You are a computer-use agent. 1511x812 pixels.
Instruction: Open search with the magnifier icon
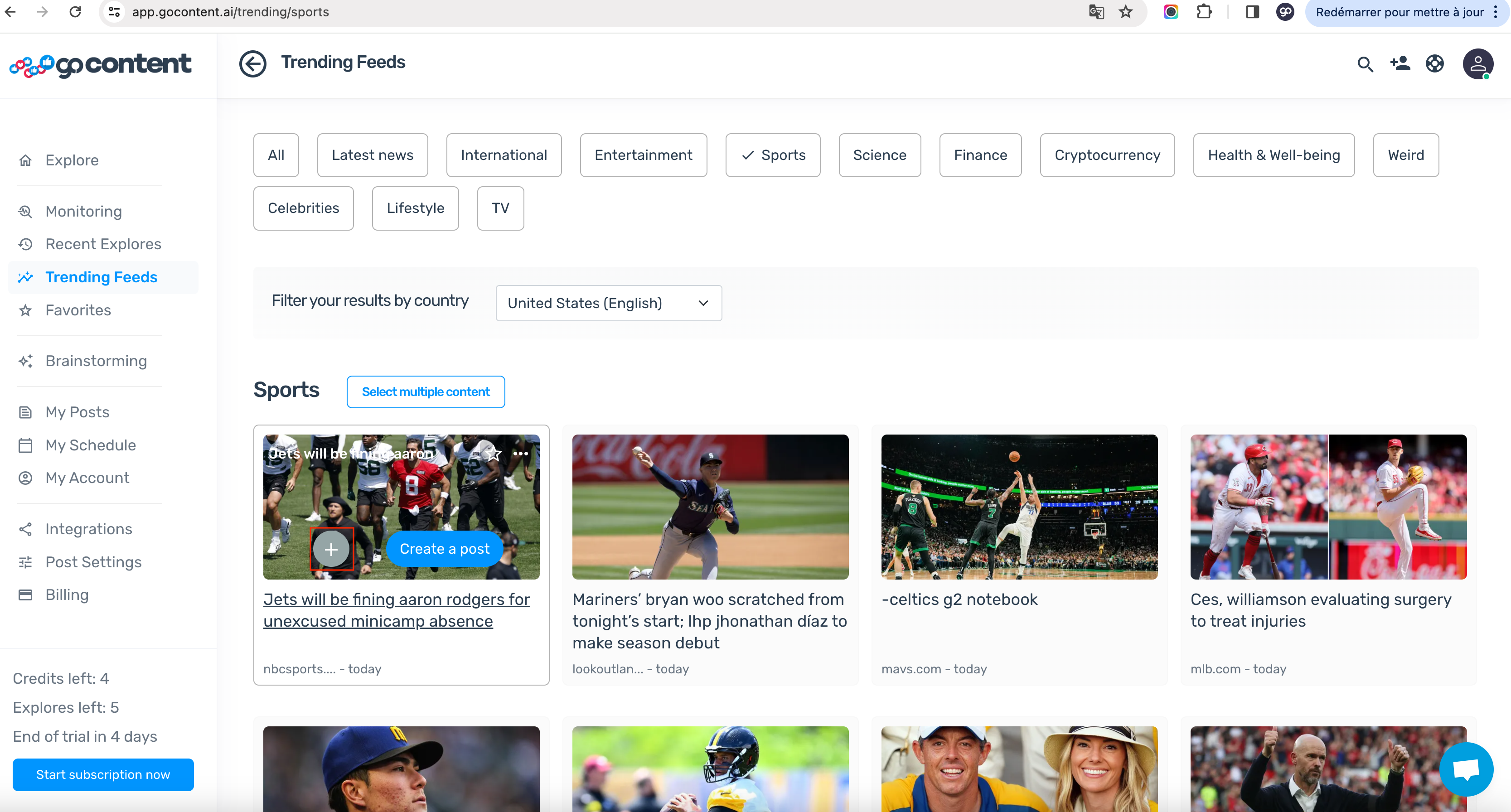[x=1365, y=64]
